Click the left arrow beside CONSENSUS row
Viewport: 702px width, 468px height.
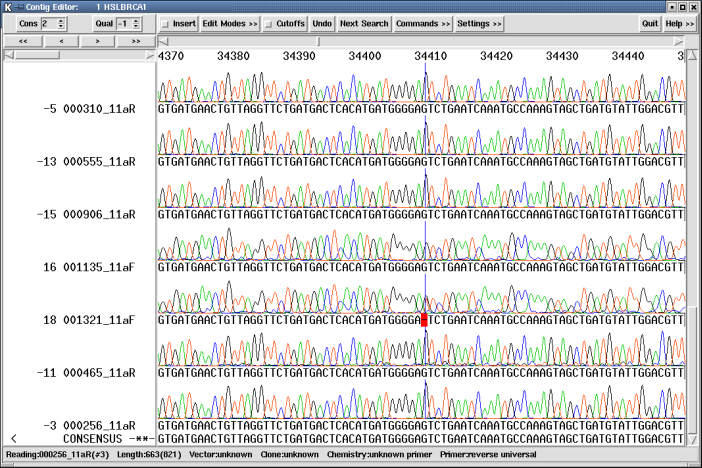(13, 439)
